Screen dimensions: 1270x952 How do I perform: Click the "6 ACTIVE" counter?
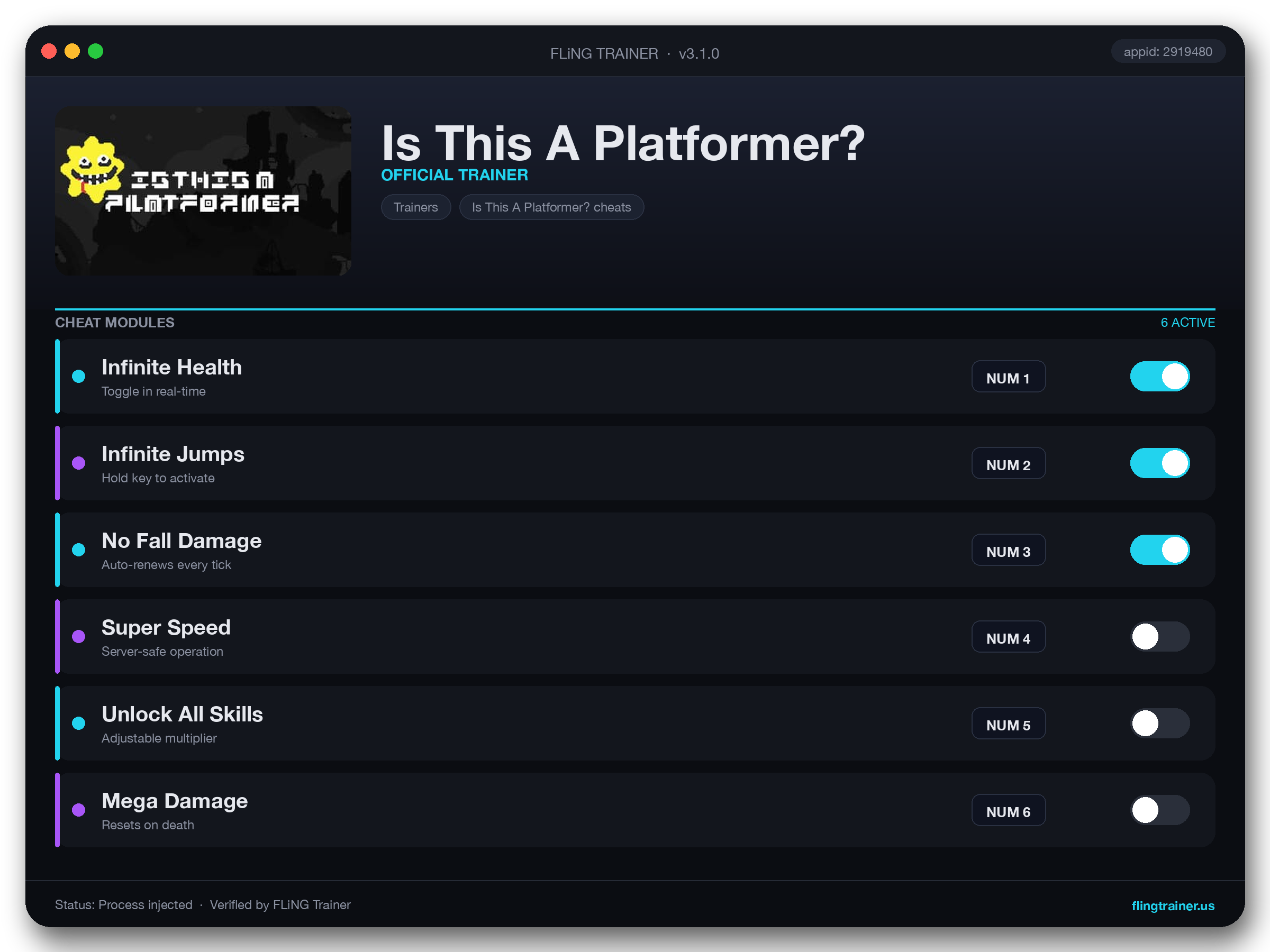(x=1187, y=323)
